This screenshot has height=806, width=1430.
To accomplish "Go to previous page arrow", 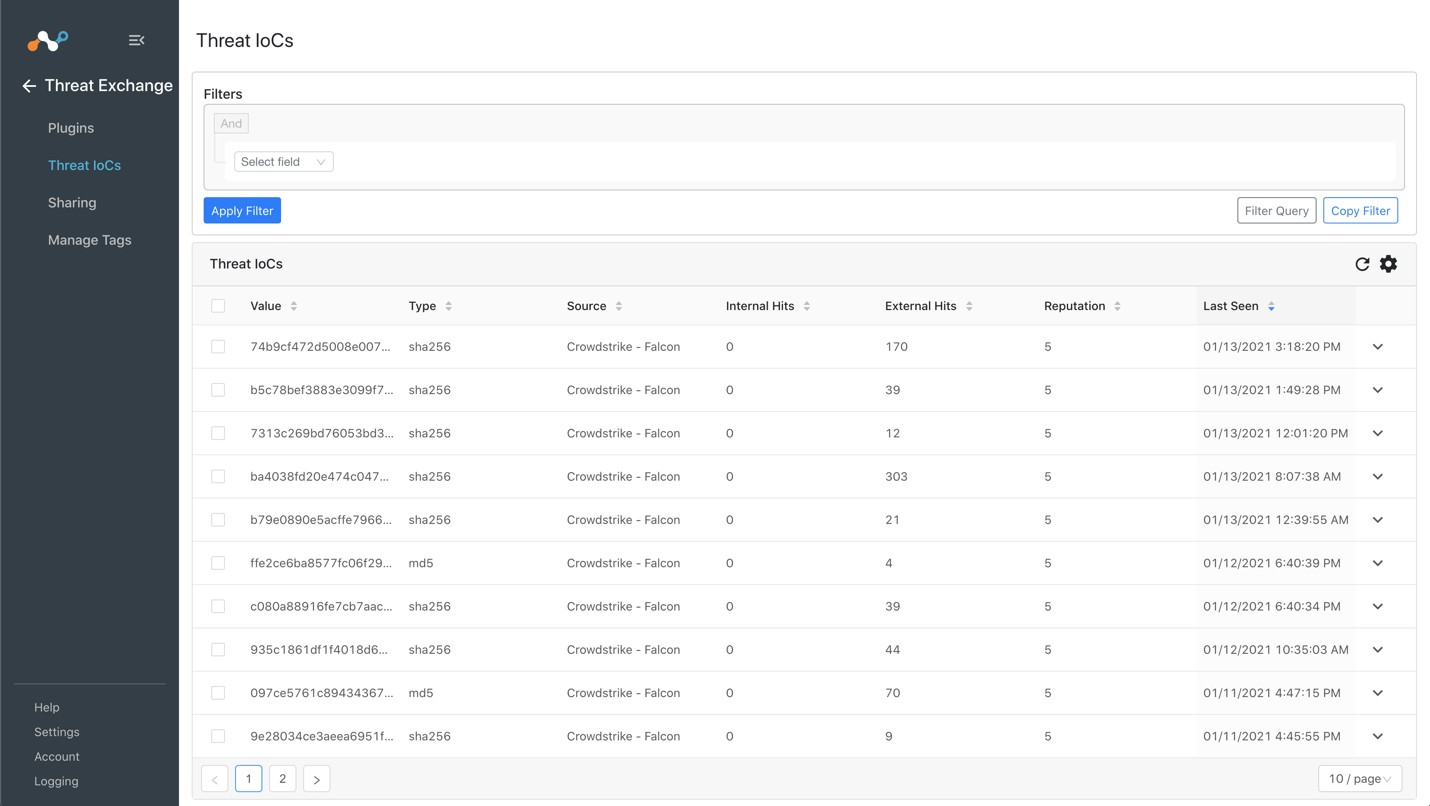I will pos(215,779).
